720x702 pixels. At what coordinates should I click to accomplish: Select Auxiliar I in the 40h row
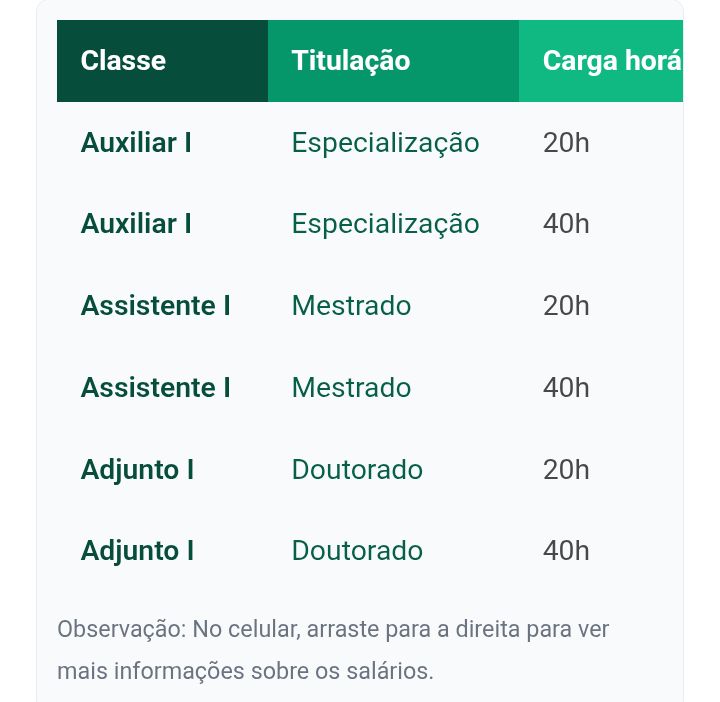pyautogui.click(x=136, y=224)
